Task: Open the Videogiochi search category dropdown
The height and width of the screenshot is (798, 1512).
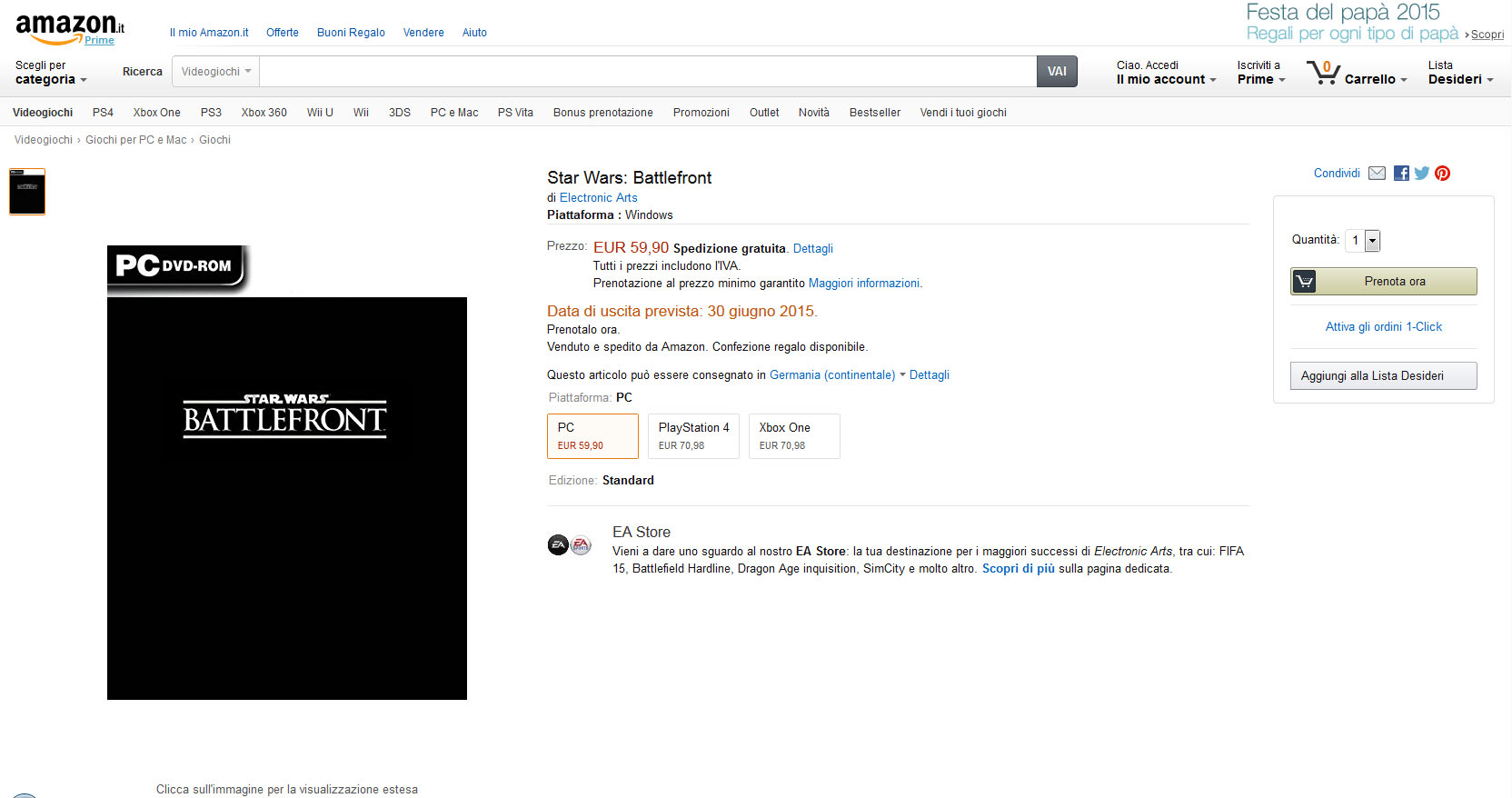Action: tap(216, 72)
